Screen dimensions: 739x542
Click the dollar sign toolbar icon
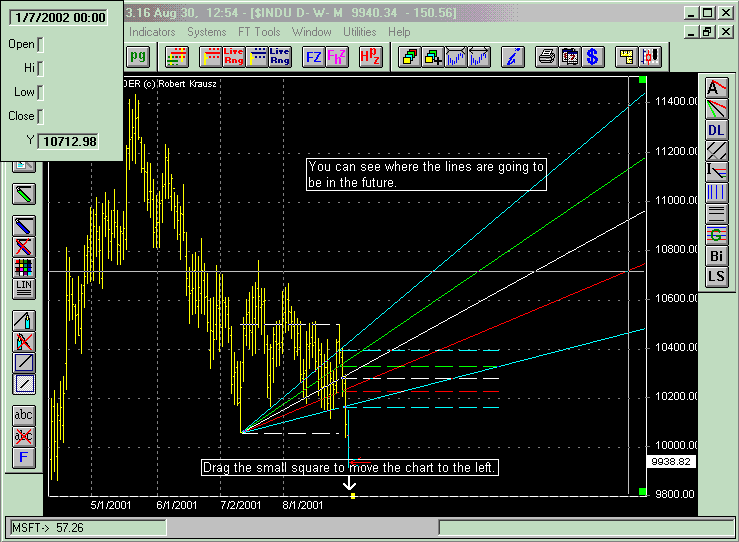tap(593, 56)
